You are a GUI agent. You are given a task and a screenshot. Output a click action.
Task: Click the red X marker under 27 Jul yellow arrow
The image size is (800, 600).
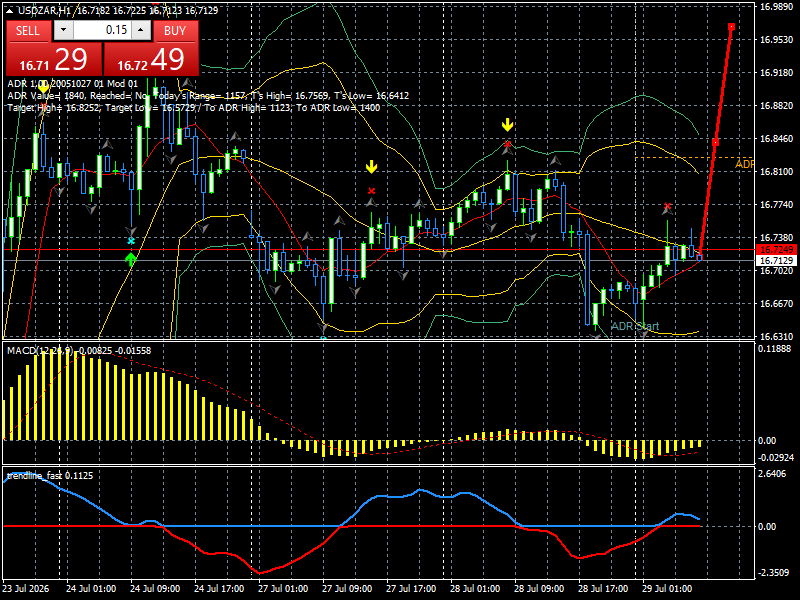point(371,191)
